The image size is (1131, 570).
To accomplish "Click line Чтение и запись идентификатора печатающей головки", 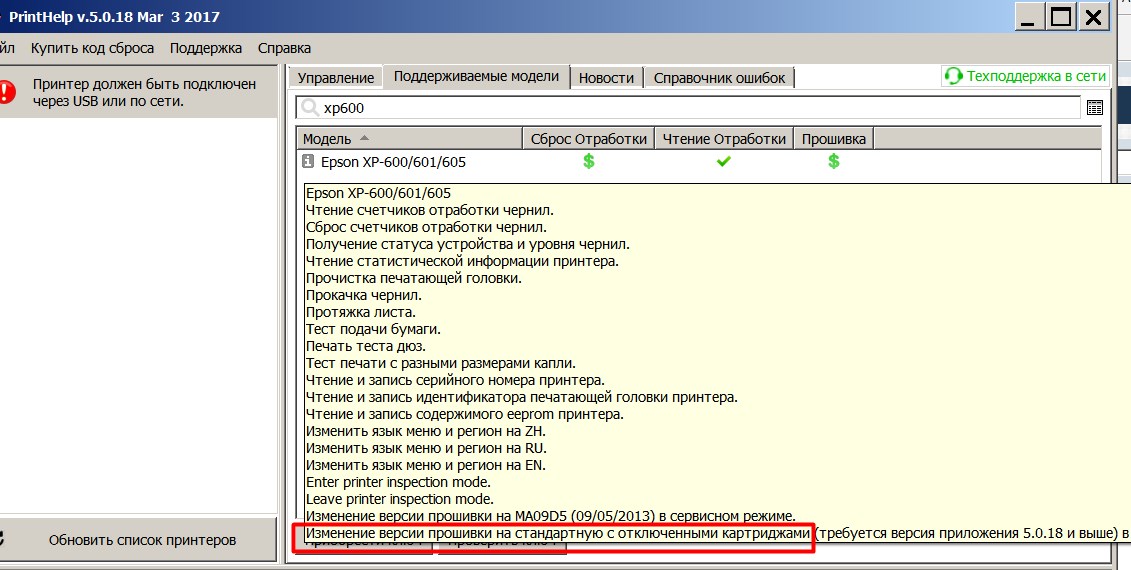I will 522,398.
